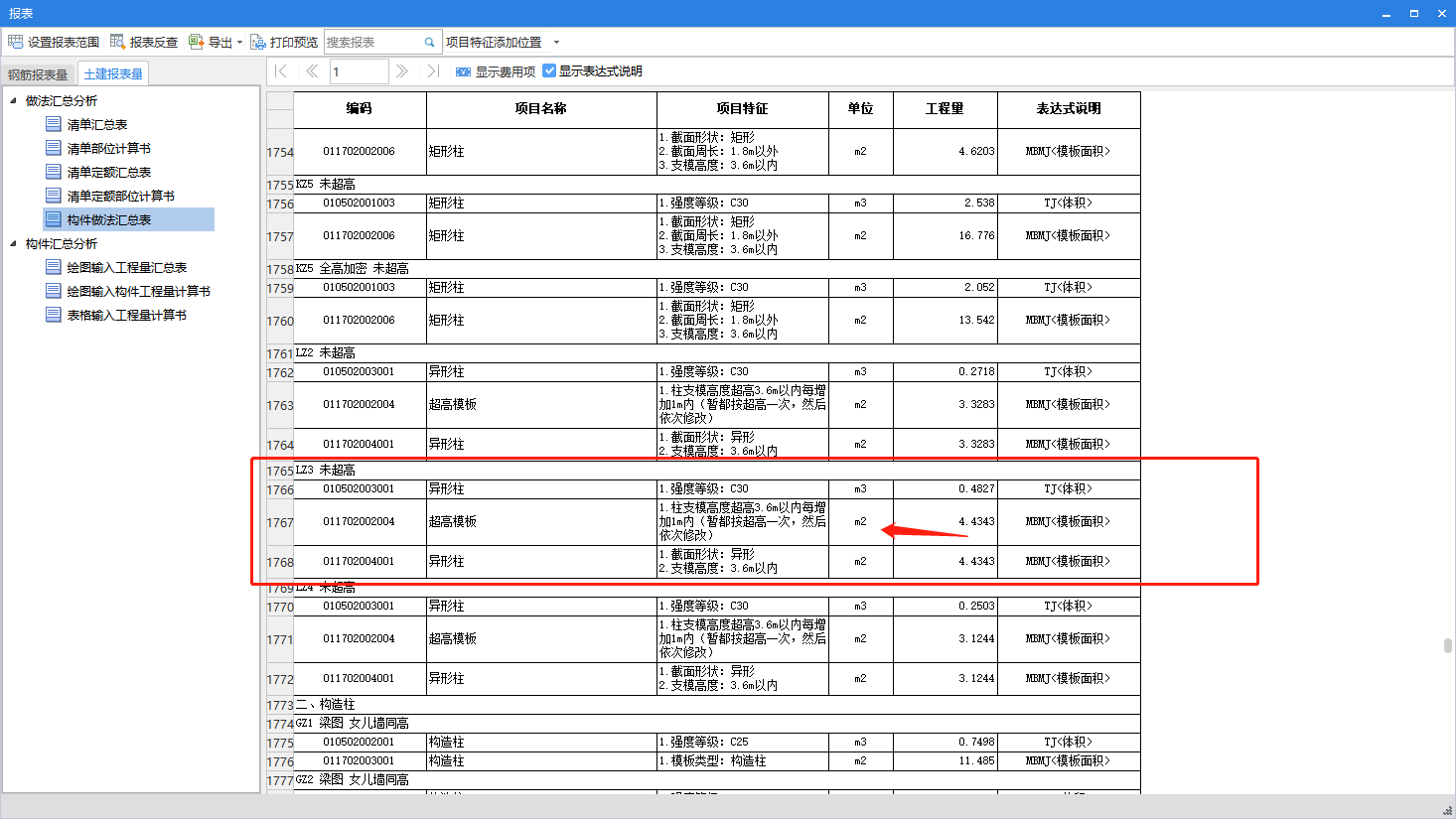This screenshot has height=819, width=1456.
Task: Select the row header 1765 LZ3 未超高
Action: coord(279,471)
